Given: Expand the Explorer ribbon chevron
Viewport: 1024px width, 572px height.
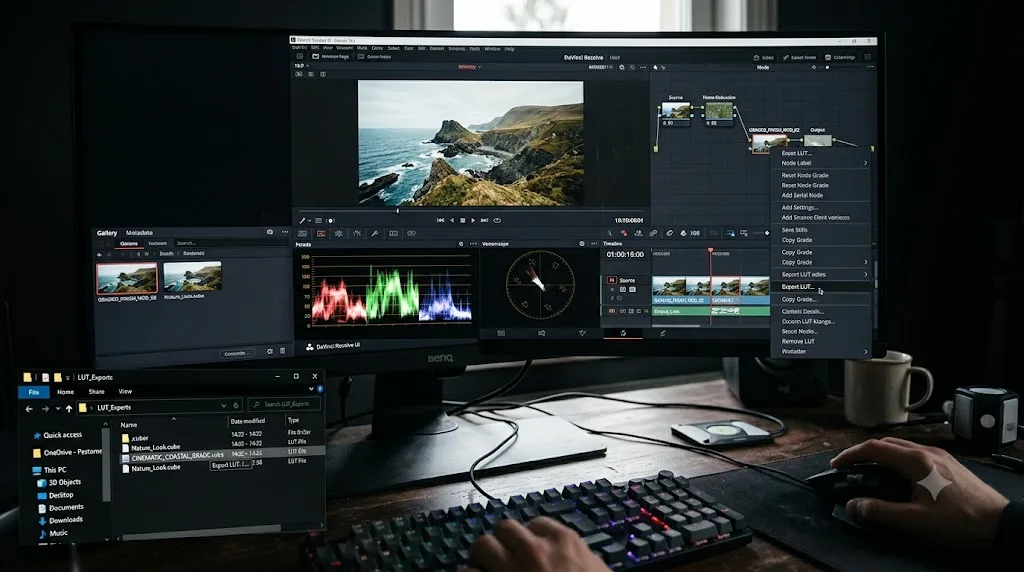Looking at the screenshot, I should 311,390.
